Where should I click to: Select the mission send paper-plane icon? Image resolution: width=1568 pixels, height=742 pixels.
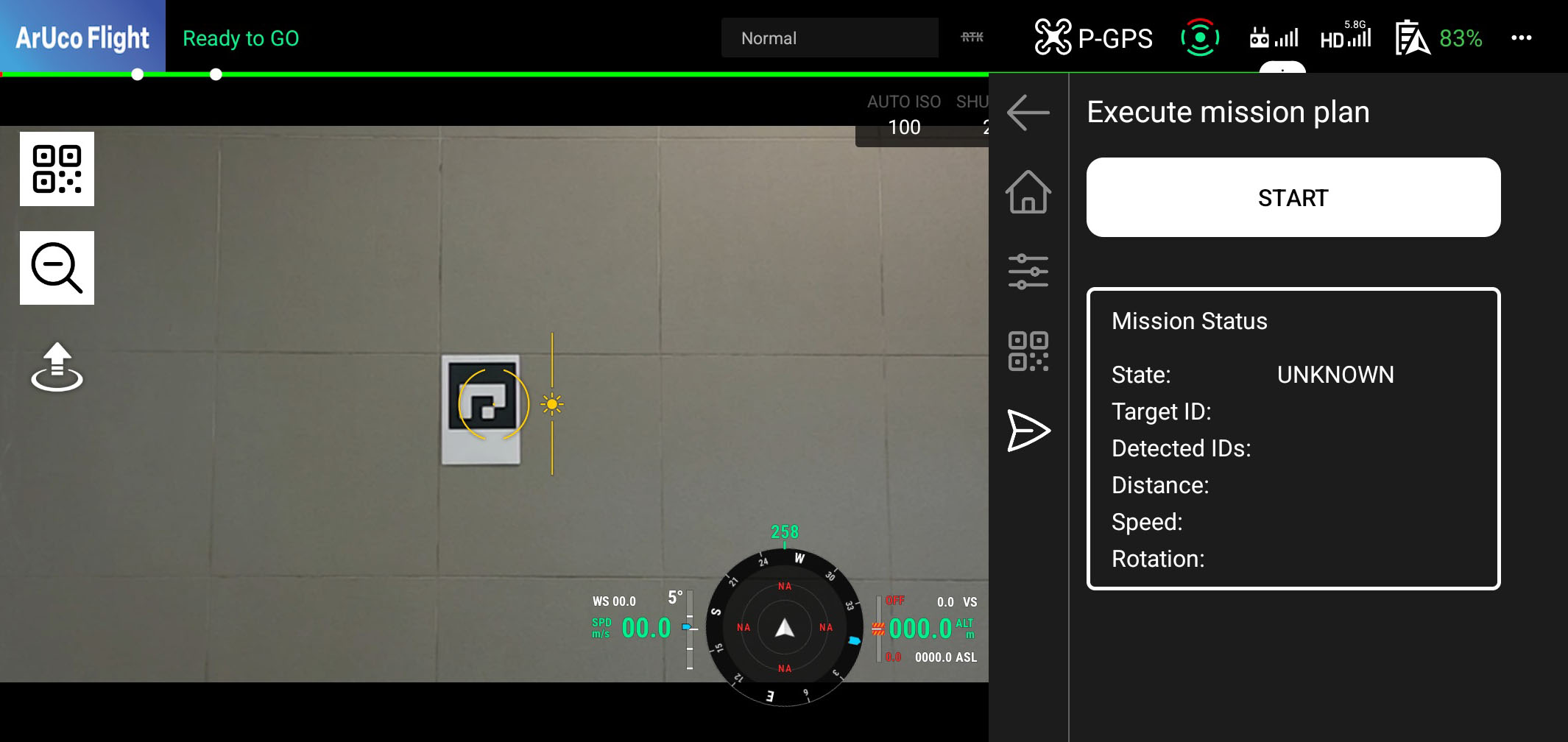coord(1028,430)
